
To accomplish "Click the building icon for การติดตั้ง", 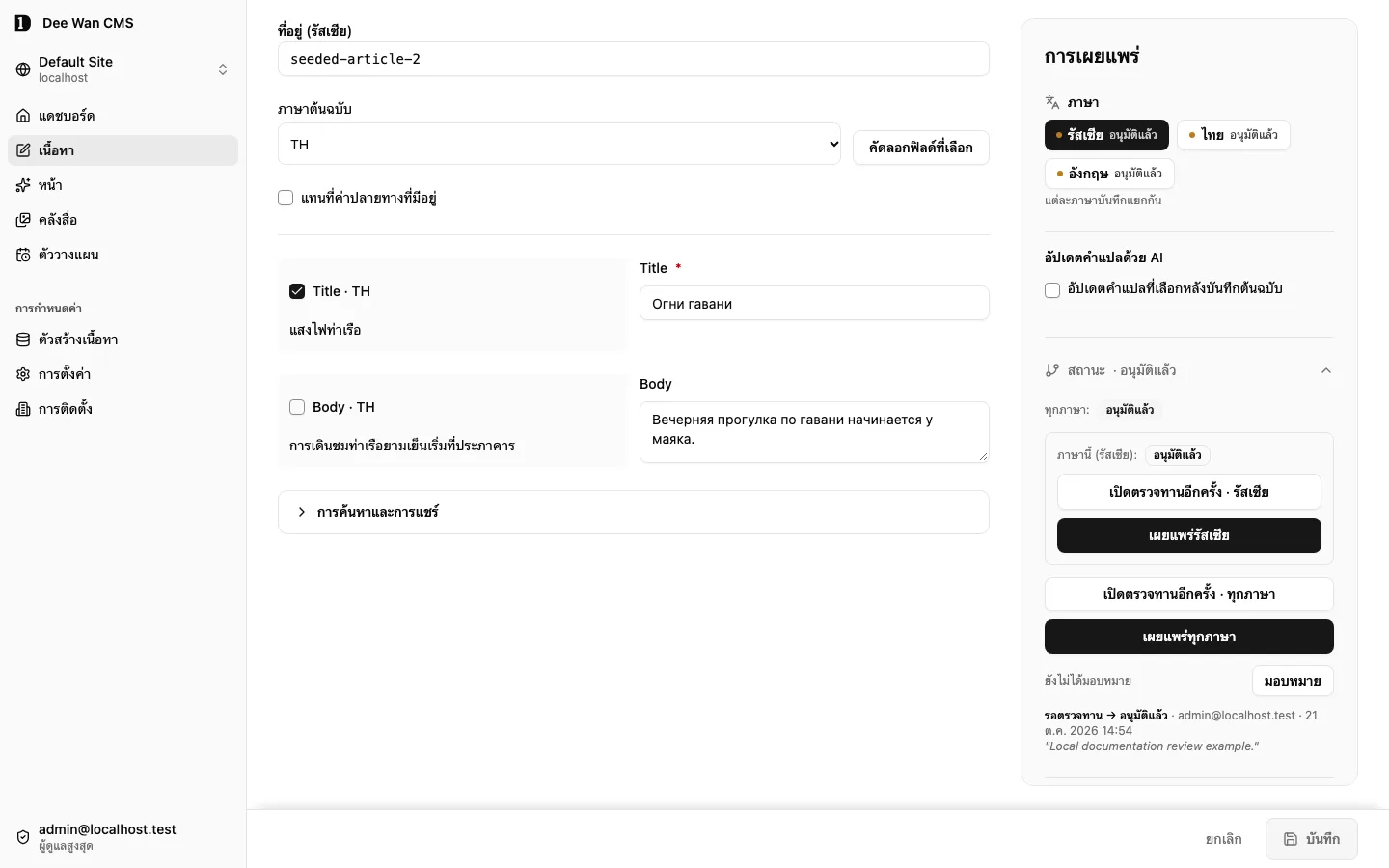I will (23, 409).
